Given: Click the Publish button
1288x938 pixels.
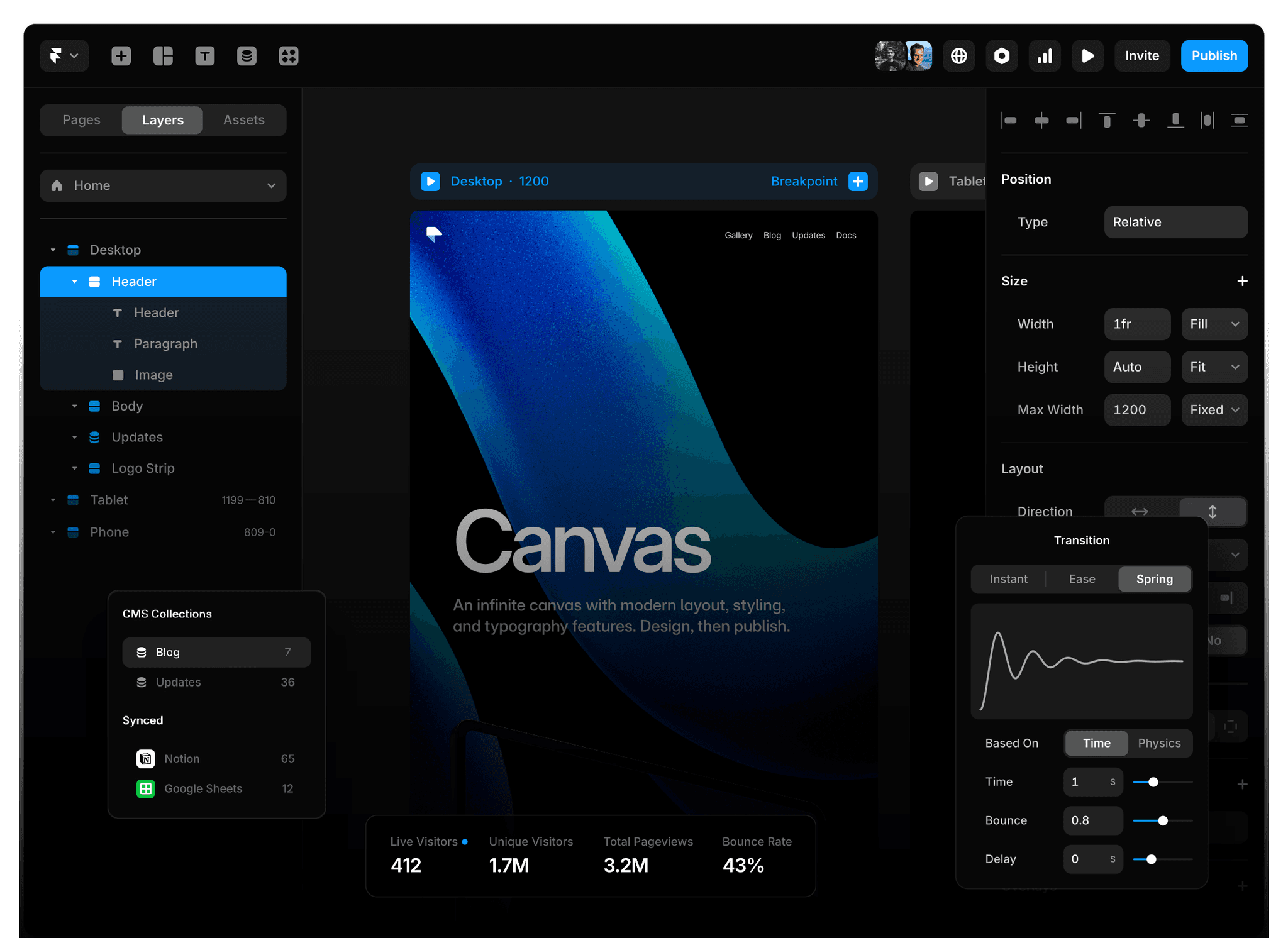Looking at the screenshot, I should click(x=1214, y=56).
